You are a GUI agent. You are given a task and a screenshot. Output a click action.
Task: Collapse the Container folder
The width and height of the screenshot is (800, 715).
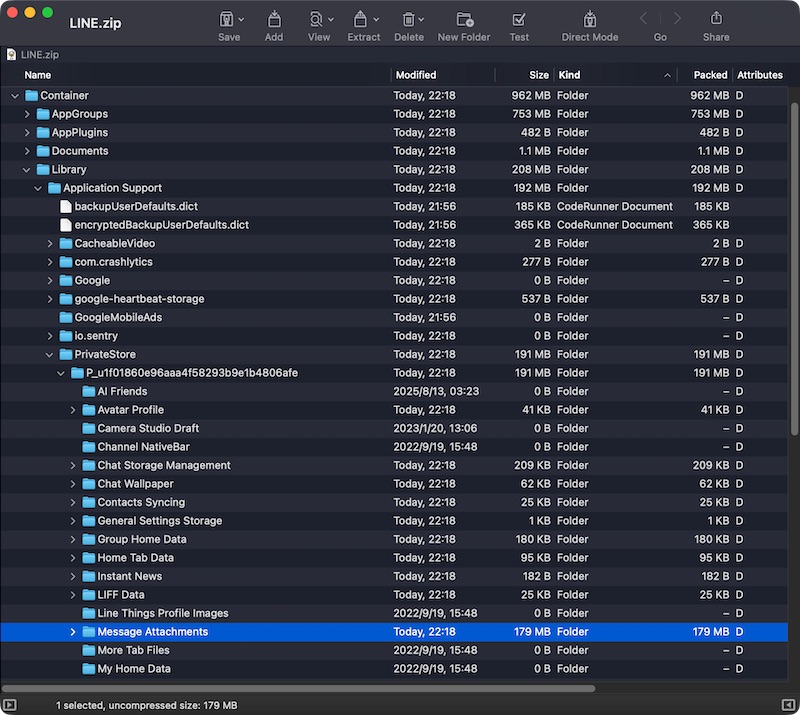[15, 95]
